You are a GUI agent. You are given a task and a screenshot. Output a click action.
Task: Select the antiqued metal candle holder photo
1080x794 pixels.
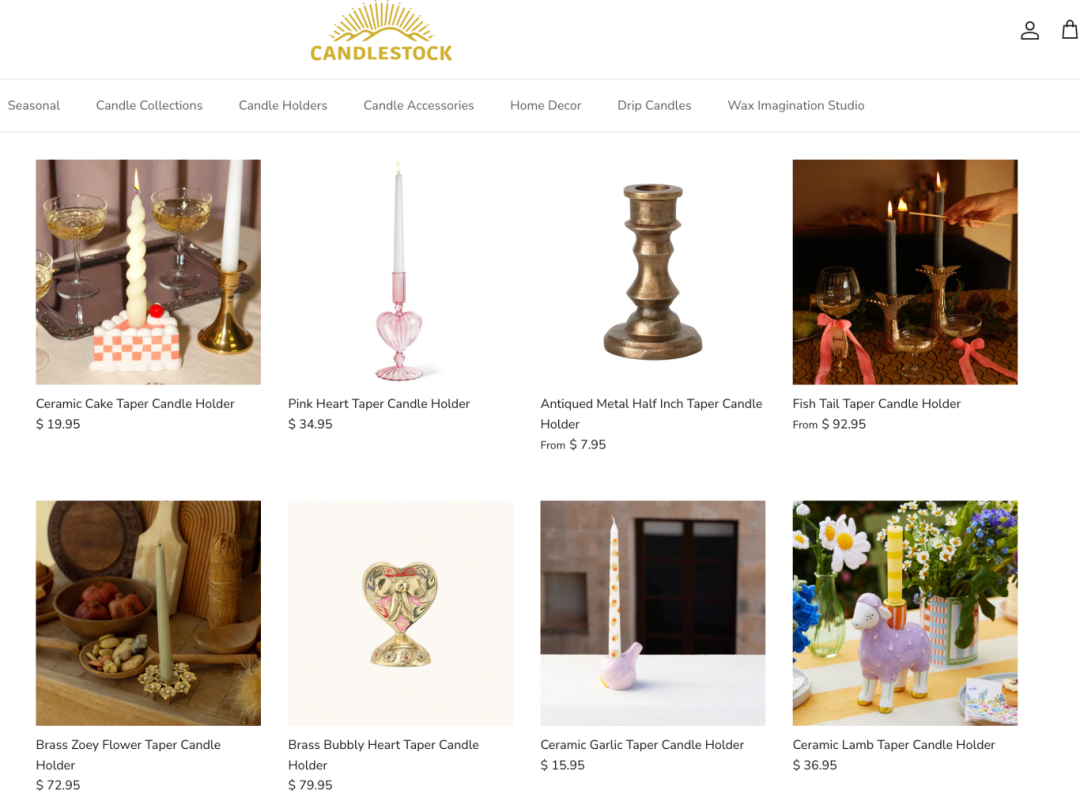pos(652,272)
